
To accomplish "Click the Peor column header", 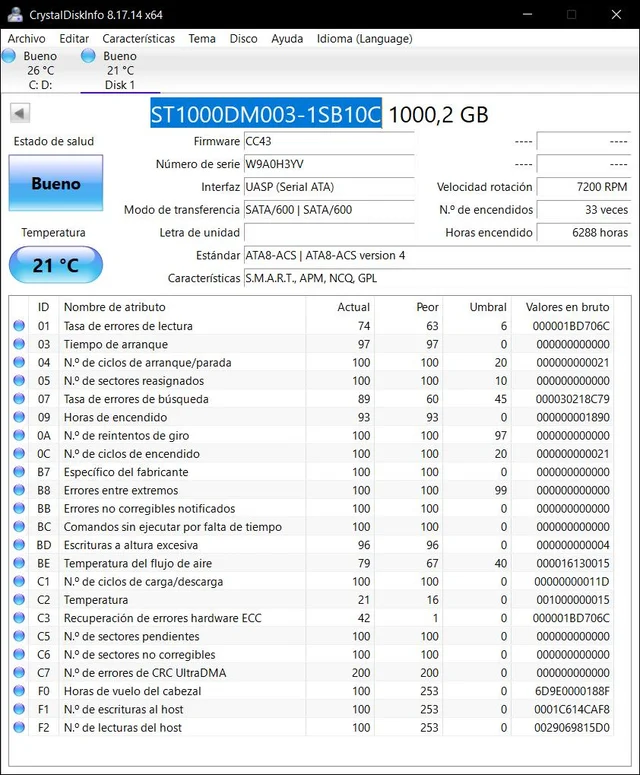I will point(409,307).
